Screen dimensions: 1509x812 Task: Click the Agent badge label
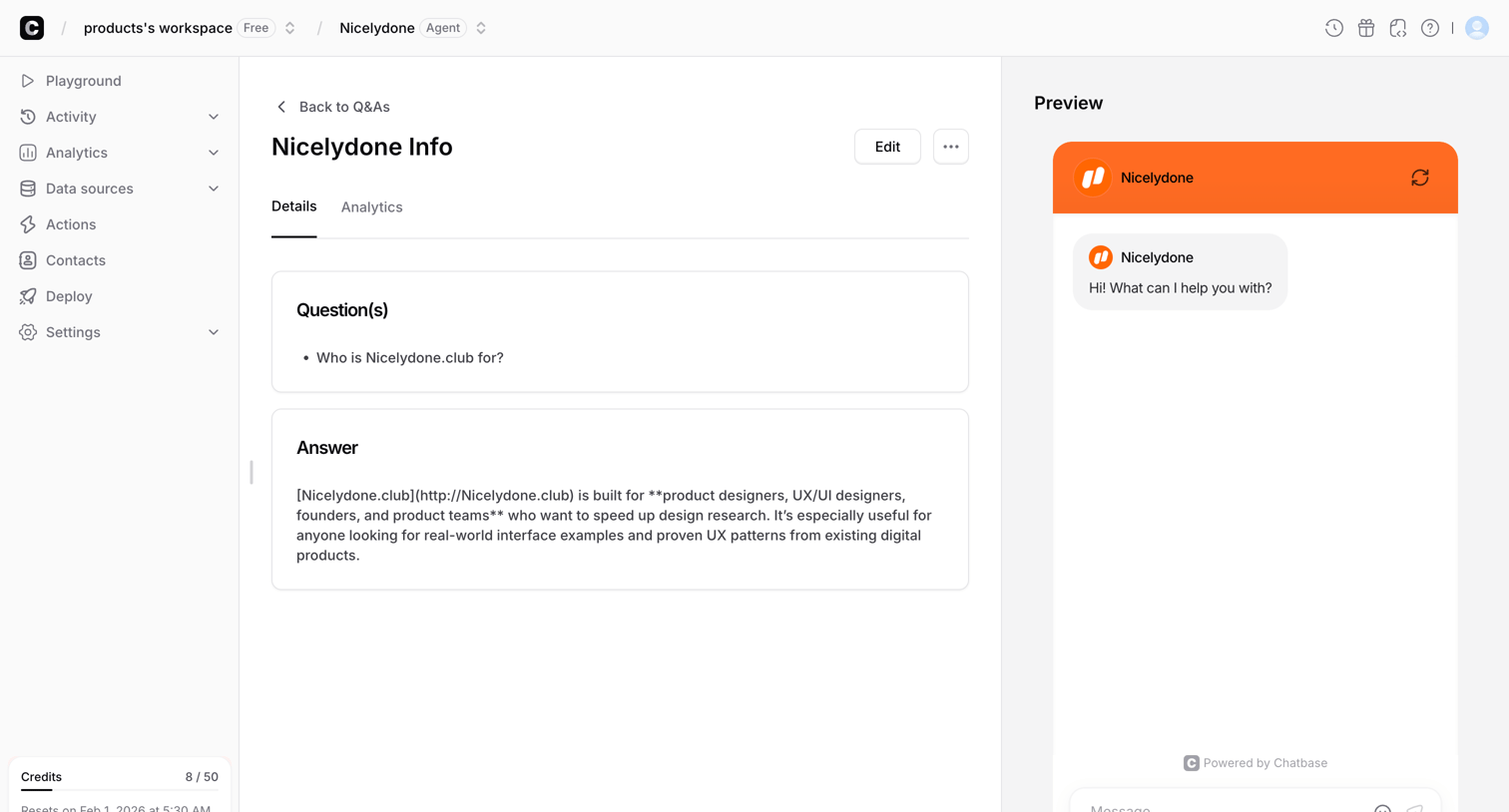point(443,28)
